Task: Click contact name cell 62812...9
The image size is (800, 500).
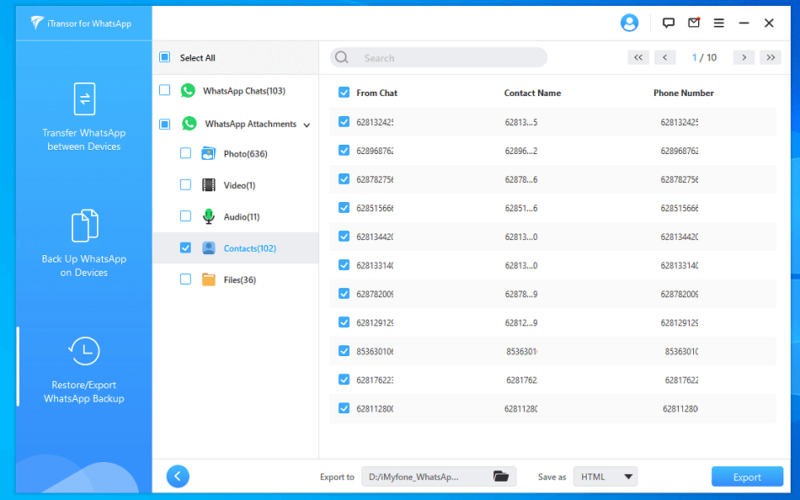Action: (x=521, y=322)
